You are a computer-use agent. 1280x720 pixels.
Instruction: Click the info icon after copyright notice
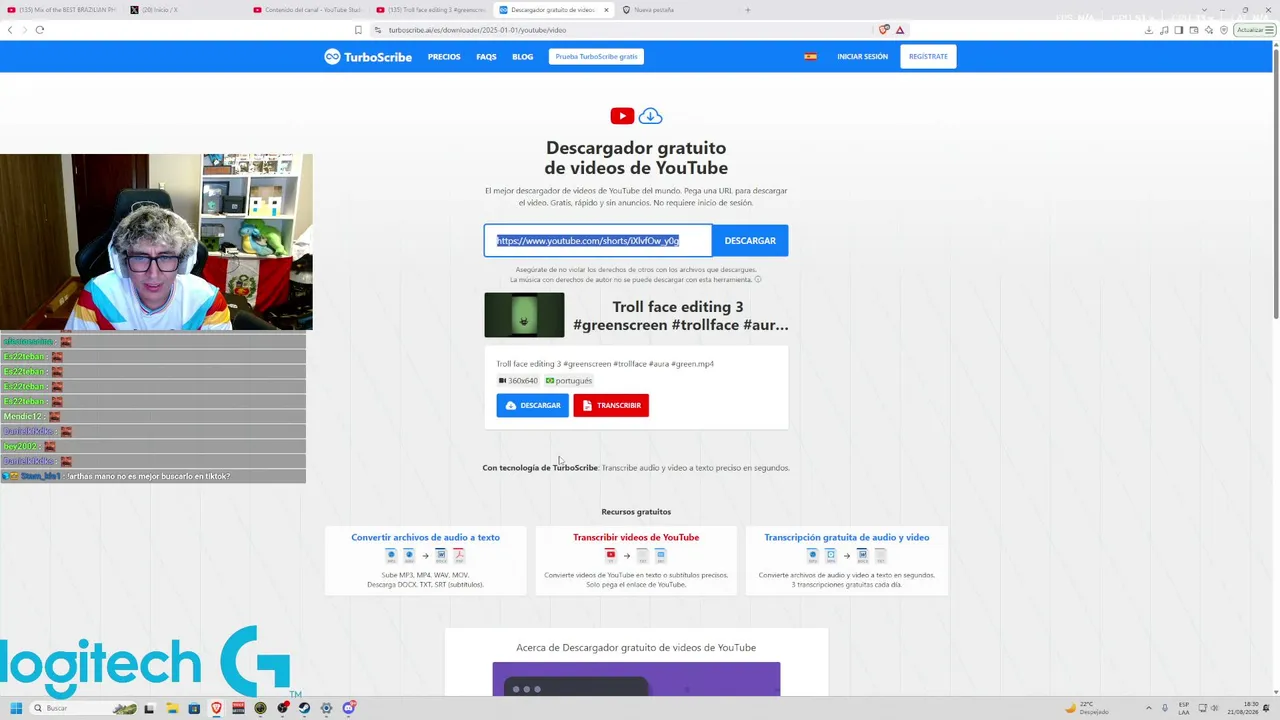(x=758, y=280)
